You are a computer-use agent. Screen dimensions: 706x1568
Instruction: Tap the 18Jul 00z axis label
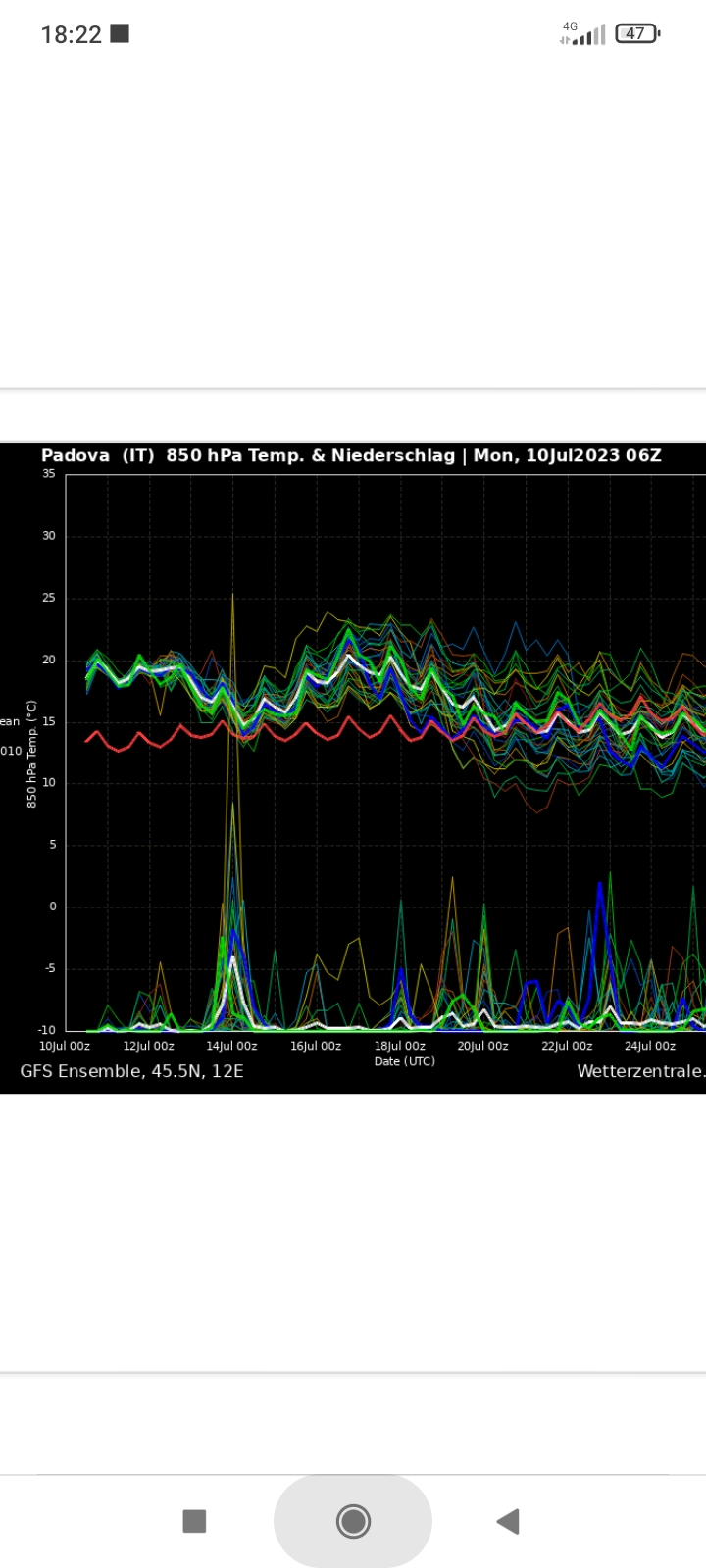point(400,1046)
